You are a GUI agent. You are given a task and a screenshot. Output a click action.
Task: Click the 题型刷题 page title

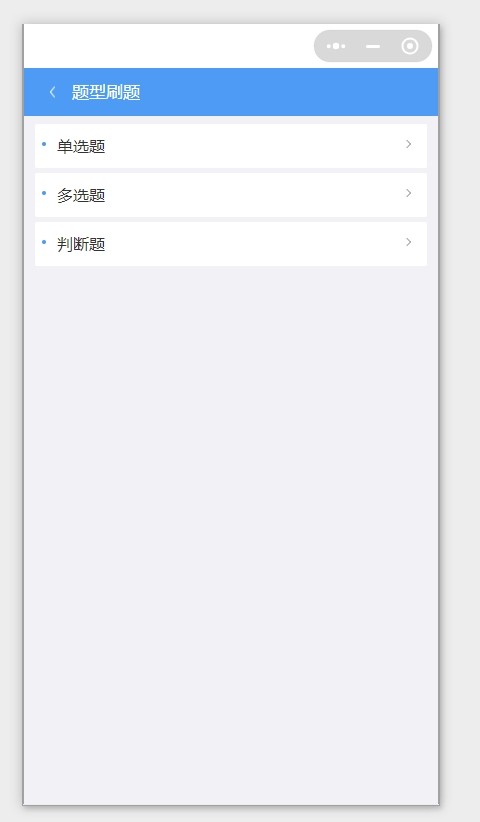coord(106,92)
